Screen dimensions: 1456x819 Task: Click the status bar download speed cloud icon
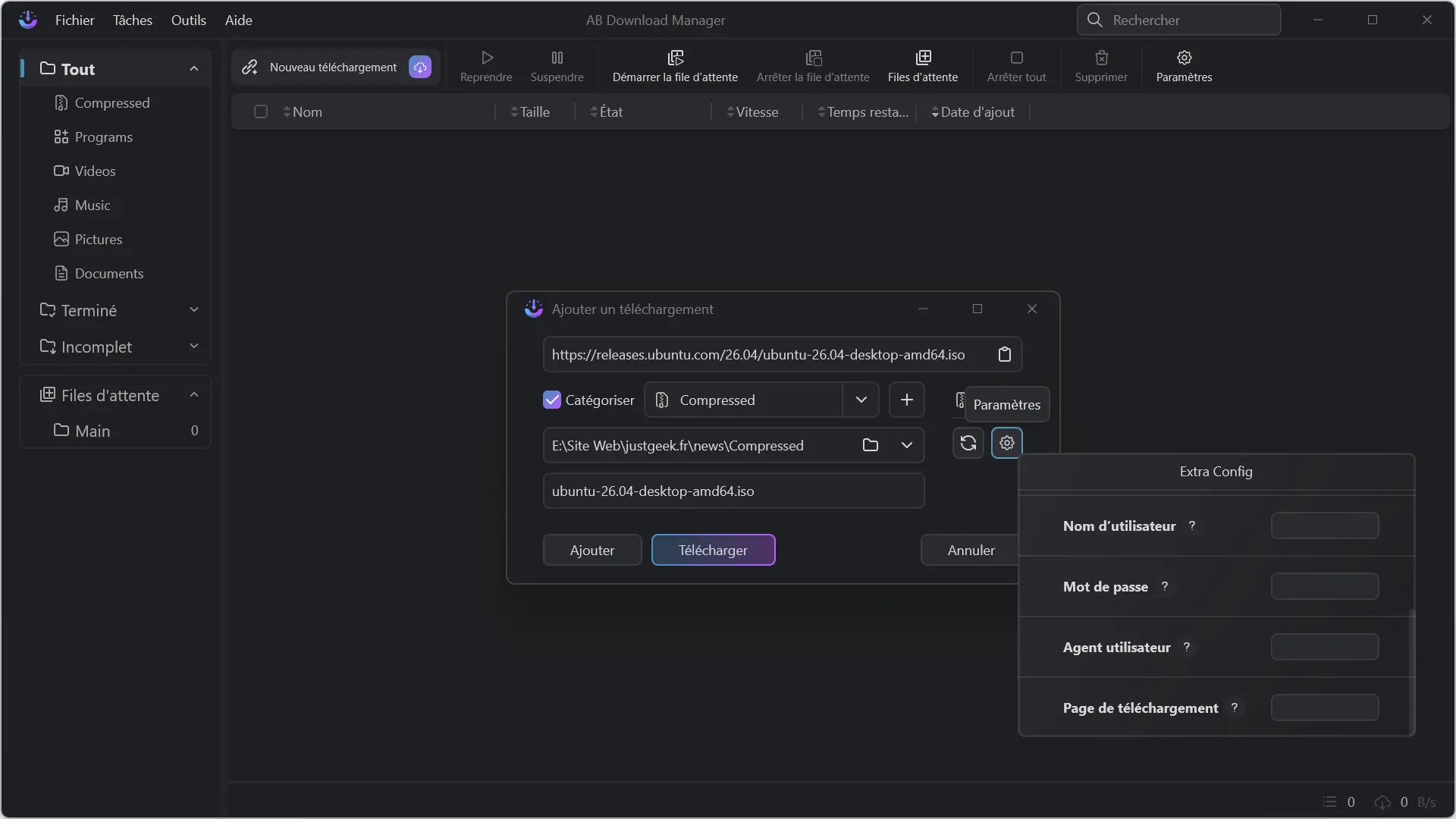(x=1382, y=802)
